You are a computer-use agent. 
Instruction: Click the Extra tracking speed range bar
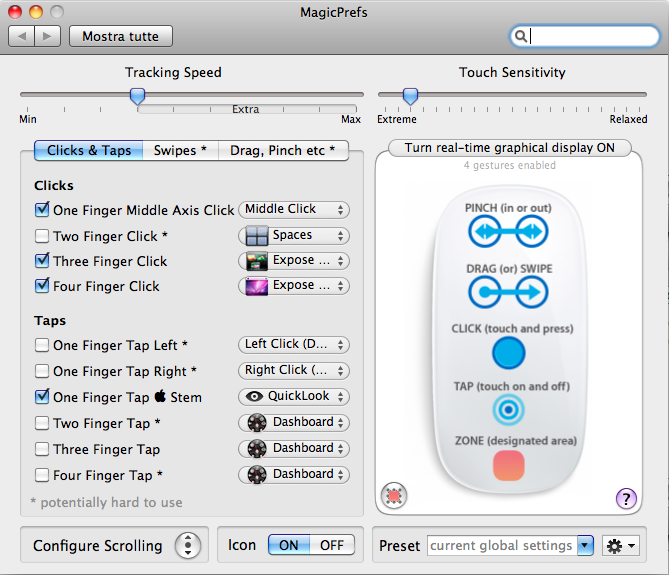[247, 109]
